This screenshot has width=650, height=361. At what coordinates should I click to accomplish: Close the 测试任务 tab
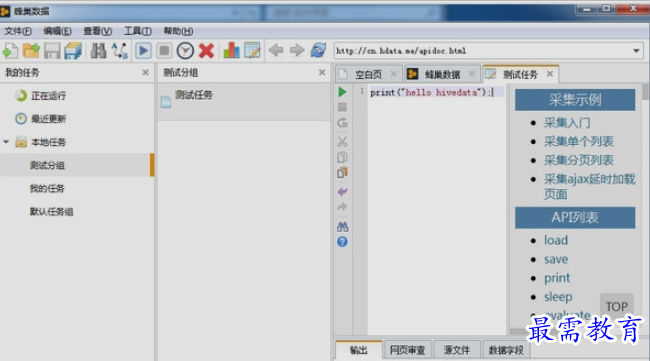(550, 74)
